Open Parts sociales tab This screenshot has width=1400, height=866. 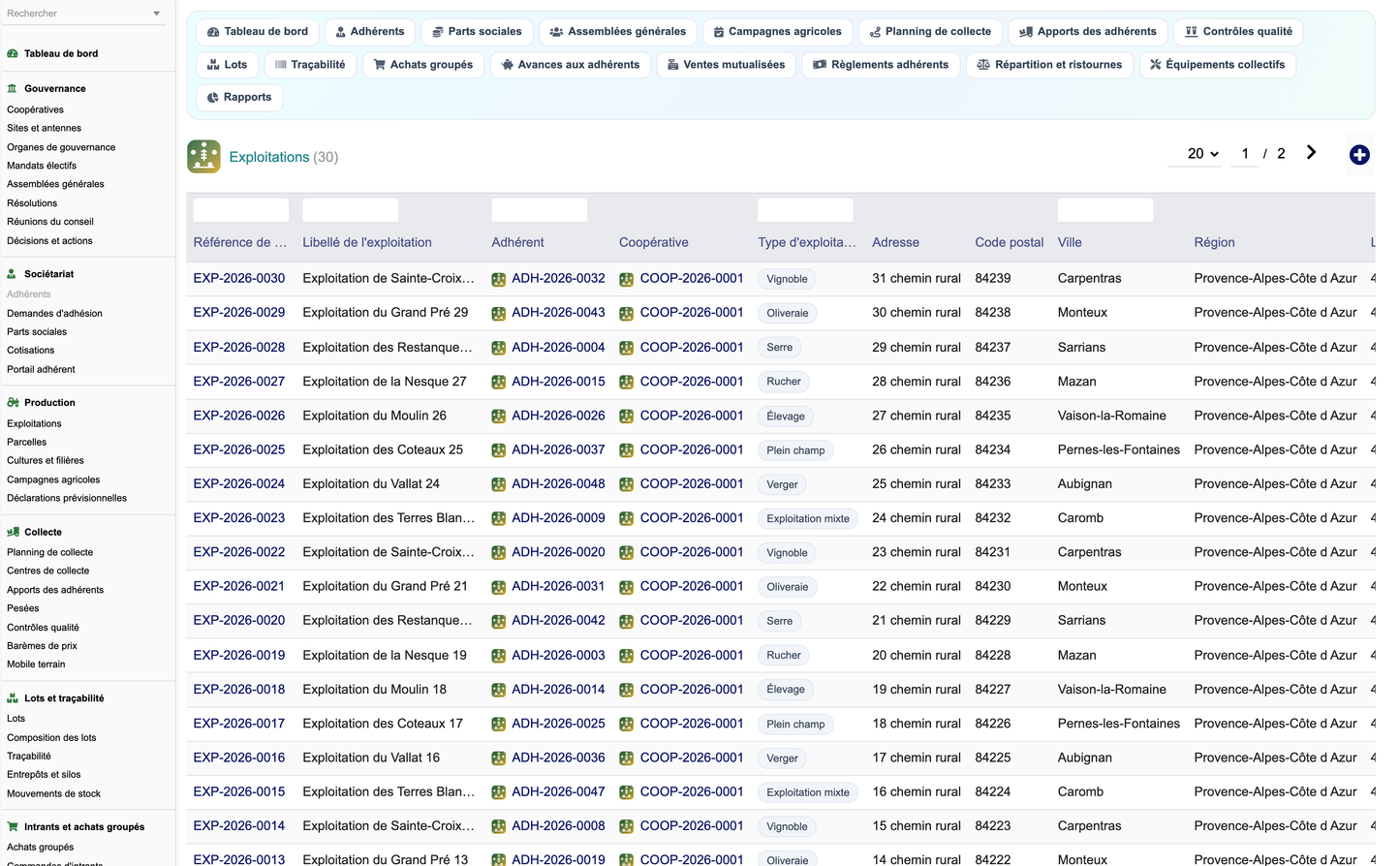click(477, 32)
